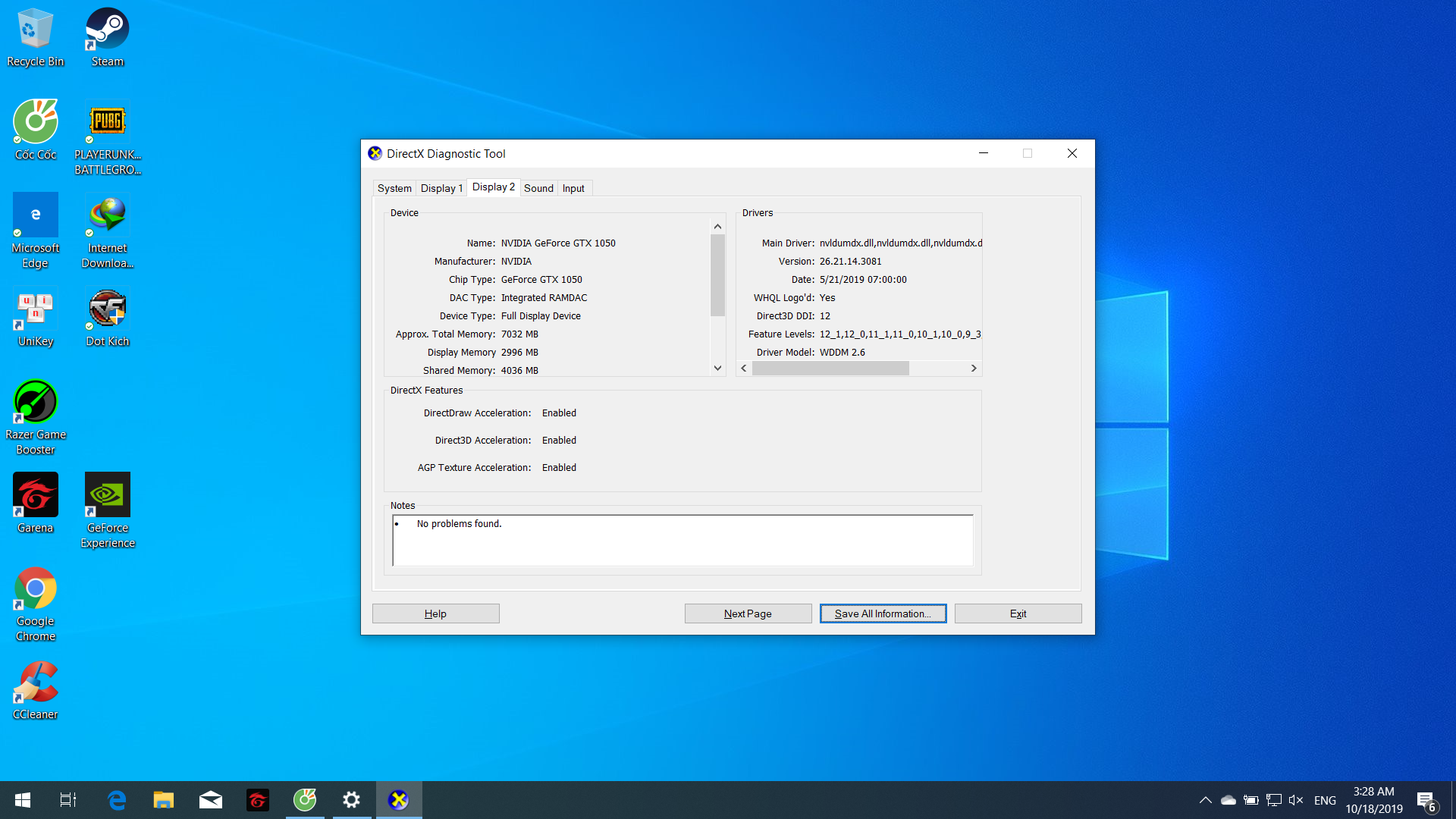Open the Recycle Bin desktop icon
This screenshot has width=1456, height=819.
pyautogui.click(x=36, y=38)
